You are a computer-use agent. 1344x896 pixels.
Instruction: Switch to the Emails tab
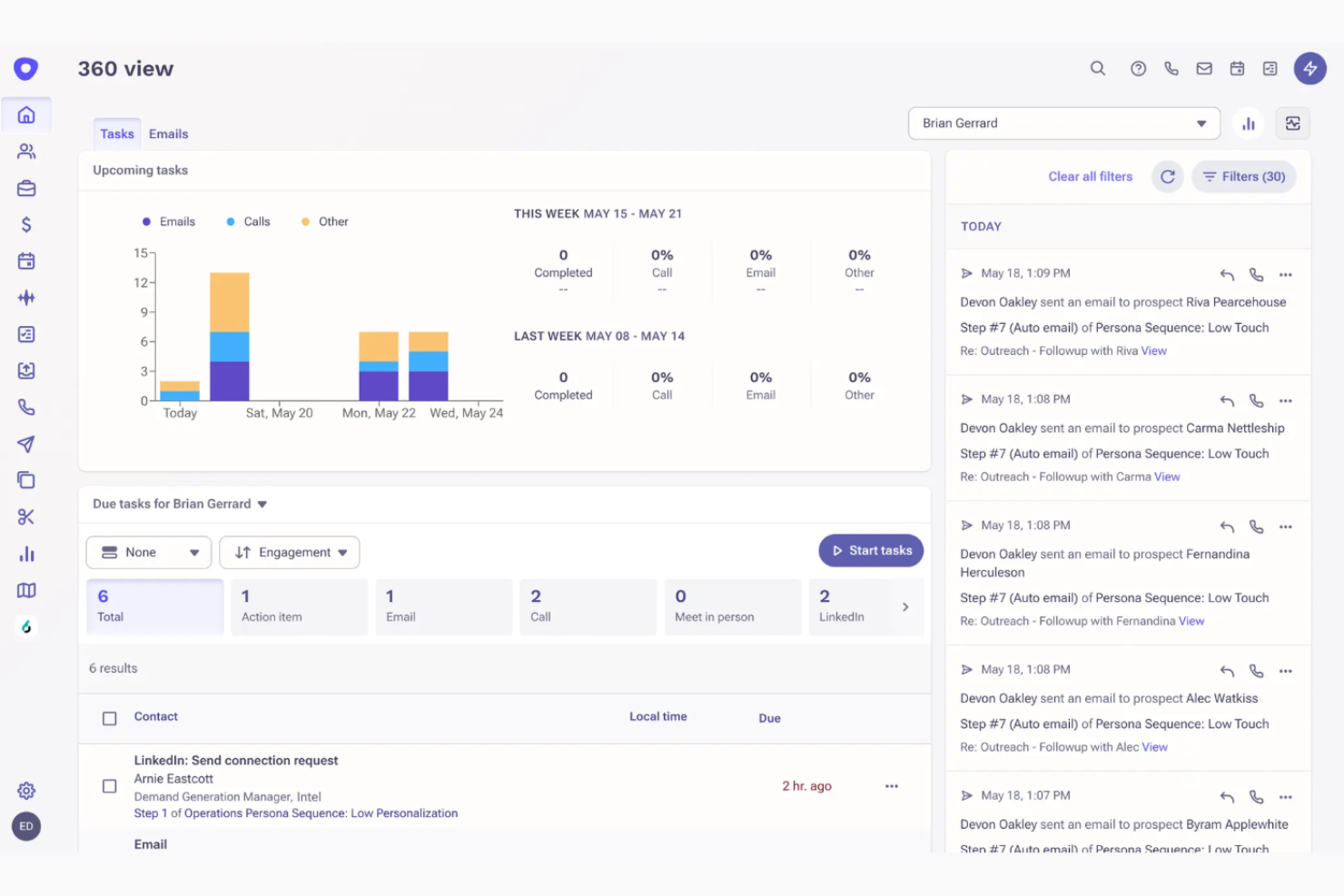[x=169, y=133]
